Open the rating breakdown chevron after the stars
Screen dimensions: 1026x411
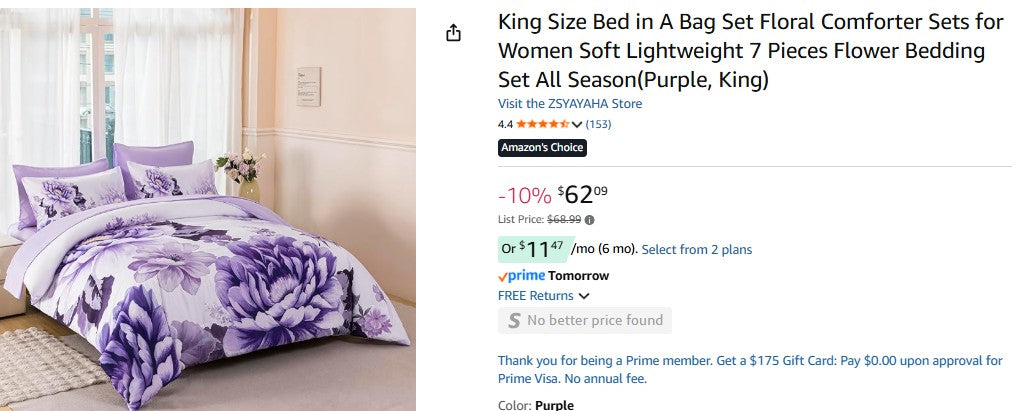click(577, 125)
